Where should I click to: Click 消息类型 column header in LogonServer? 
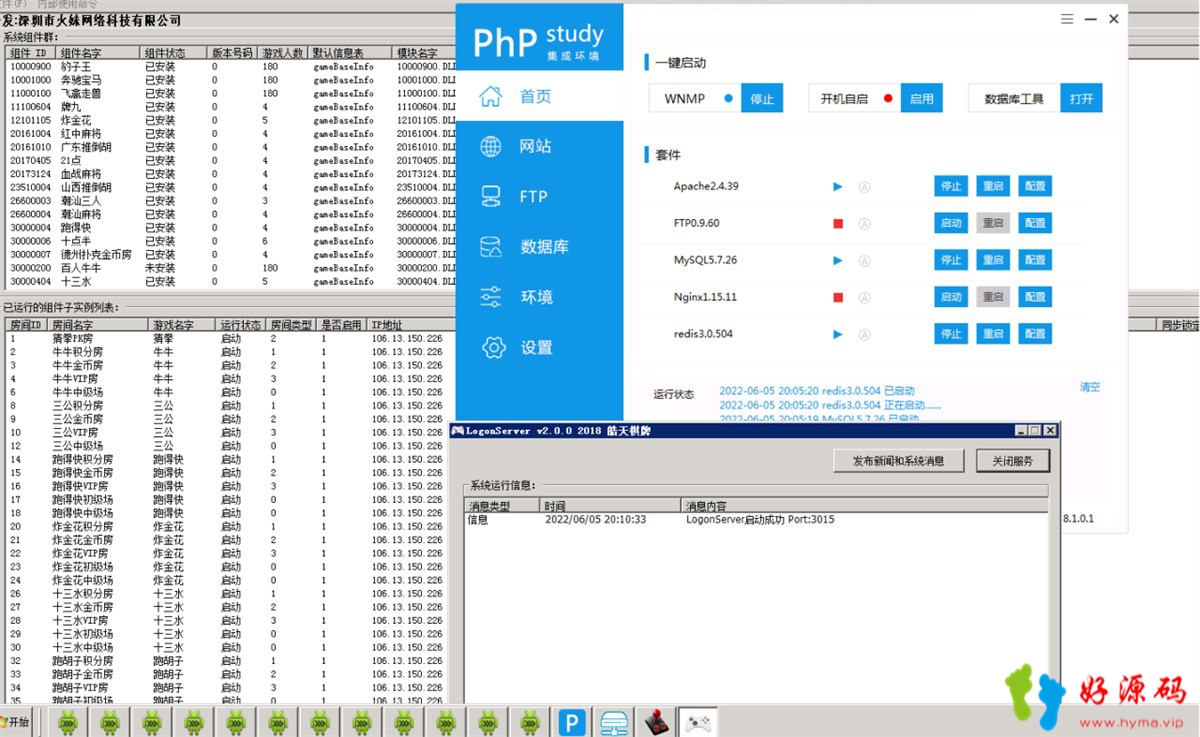click(504, 507)
